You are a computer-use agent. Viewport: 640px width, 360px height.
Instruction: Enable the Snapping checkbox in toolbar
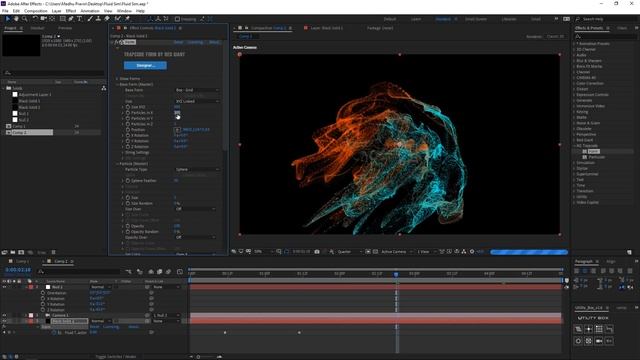pyautogui.click(x=177, y=19)
